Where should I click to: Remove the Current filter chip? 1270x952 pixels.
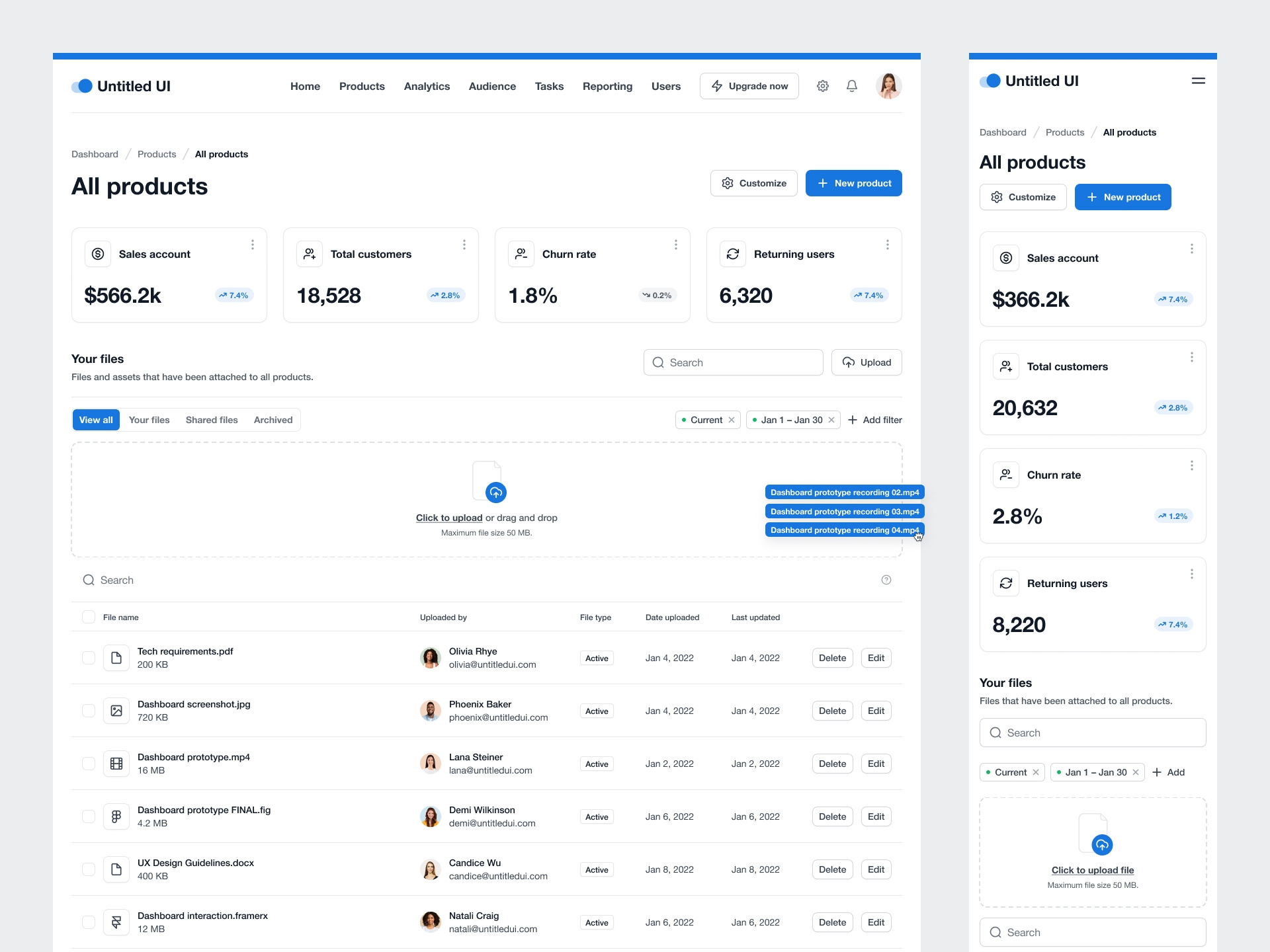coord(731,420)
